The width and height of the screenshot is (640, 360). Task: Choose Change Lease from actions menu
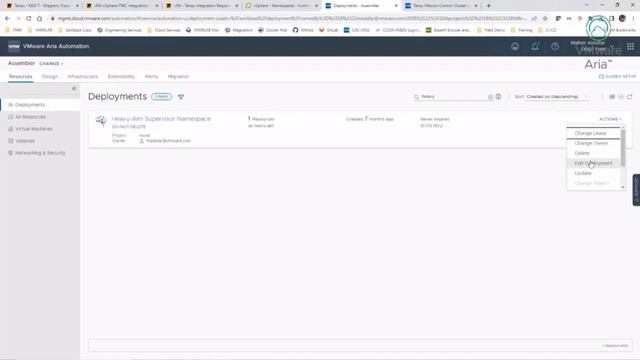point(590,133)
